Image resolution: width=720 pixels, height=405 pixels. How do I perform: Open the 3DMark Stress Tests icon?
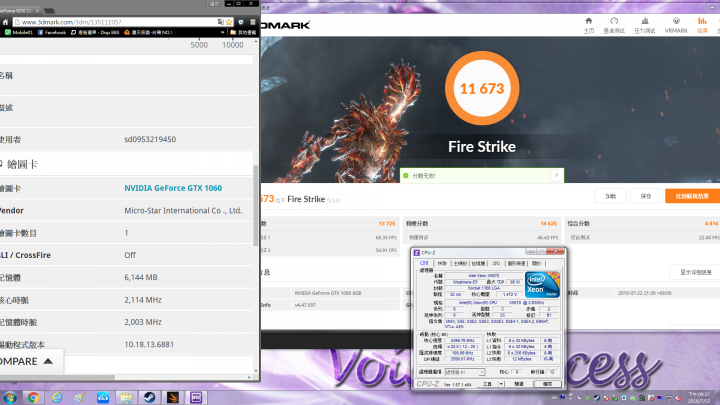click(x=645, y=21)
